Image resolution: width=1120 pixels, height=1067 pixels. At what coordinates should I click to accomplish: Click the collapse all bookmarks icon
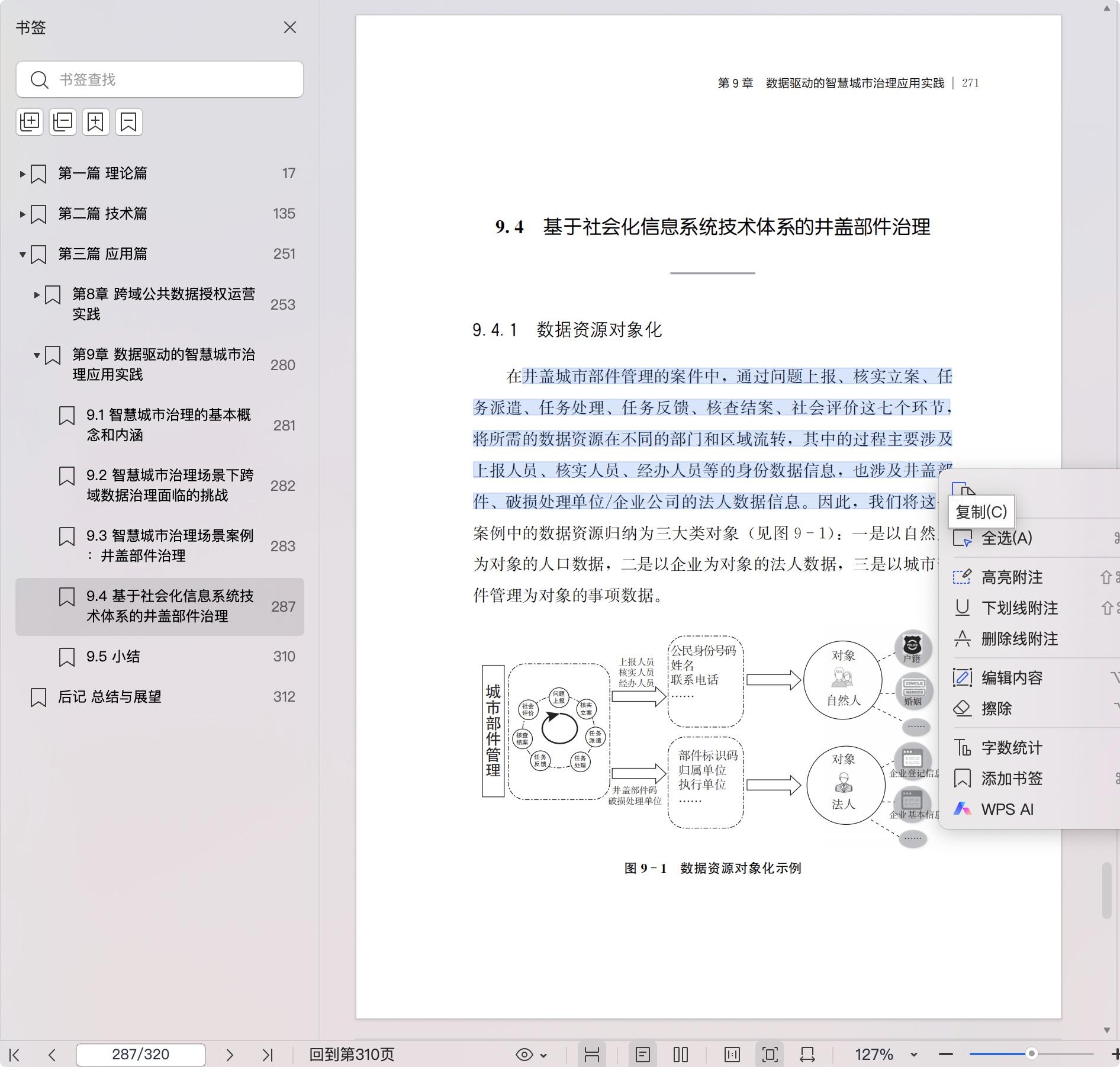pyautogui.click(x=63, y=122)
